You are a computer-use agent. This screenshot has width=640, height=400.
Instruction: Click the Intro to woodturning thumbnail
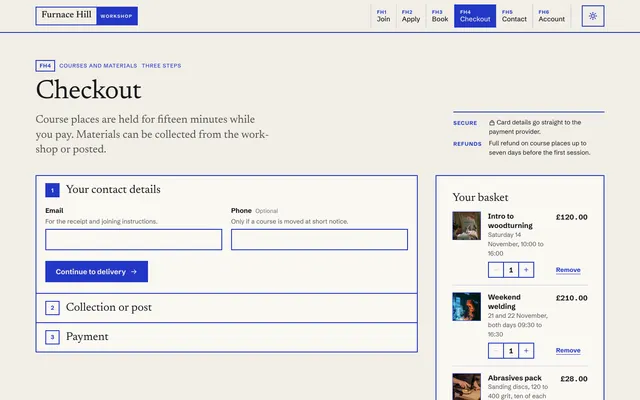pyautogui.click(x=467, y=226)
